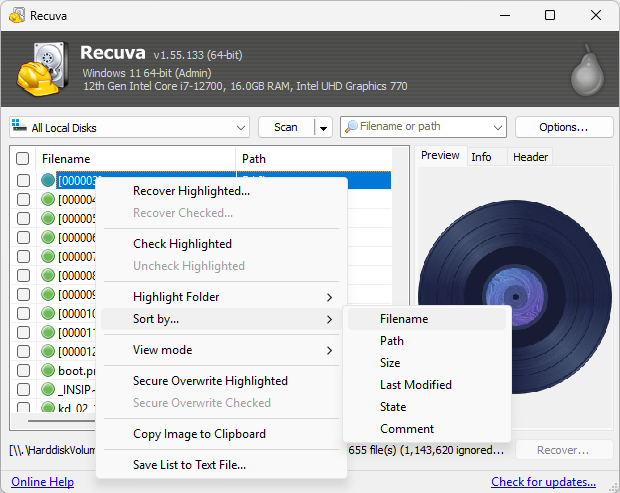Click the green state icon for [000004 row
620x493 pixels.
(48, 199)
